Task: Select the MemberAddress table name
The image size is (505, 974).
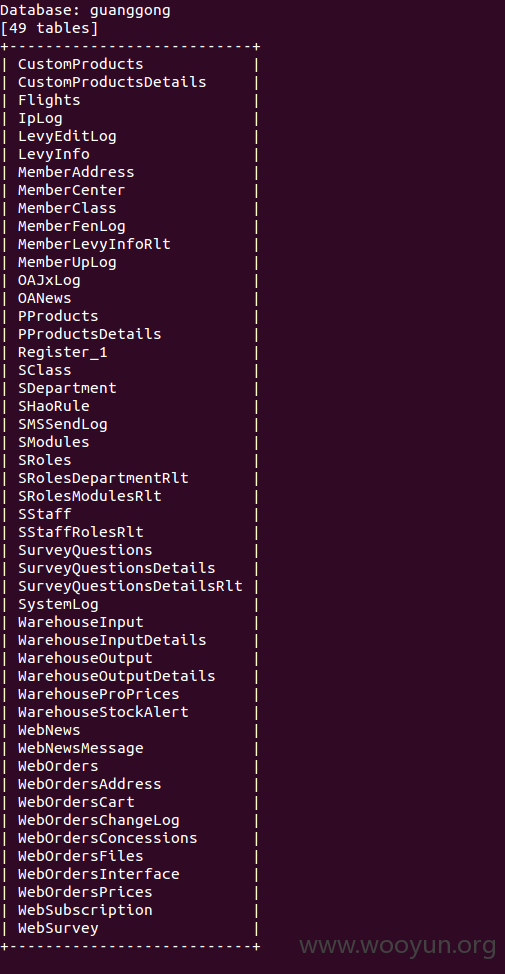Action: (x=76, y=172)
